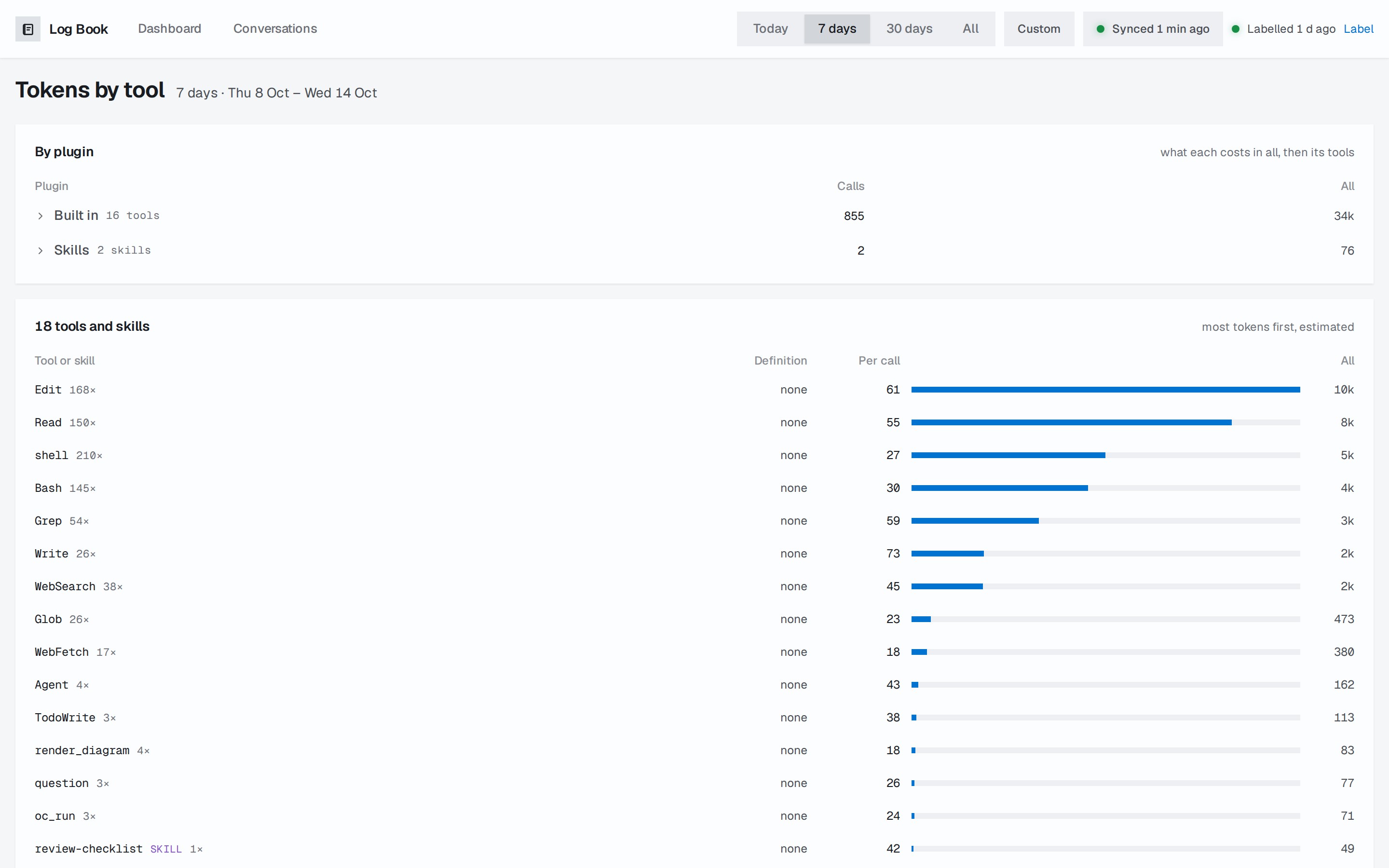
Task: Click the 10k total for Edit
Action: (x=1344, y=390)
